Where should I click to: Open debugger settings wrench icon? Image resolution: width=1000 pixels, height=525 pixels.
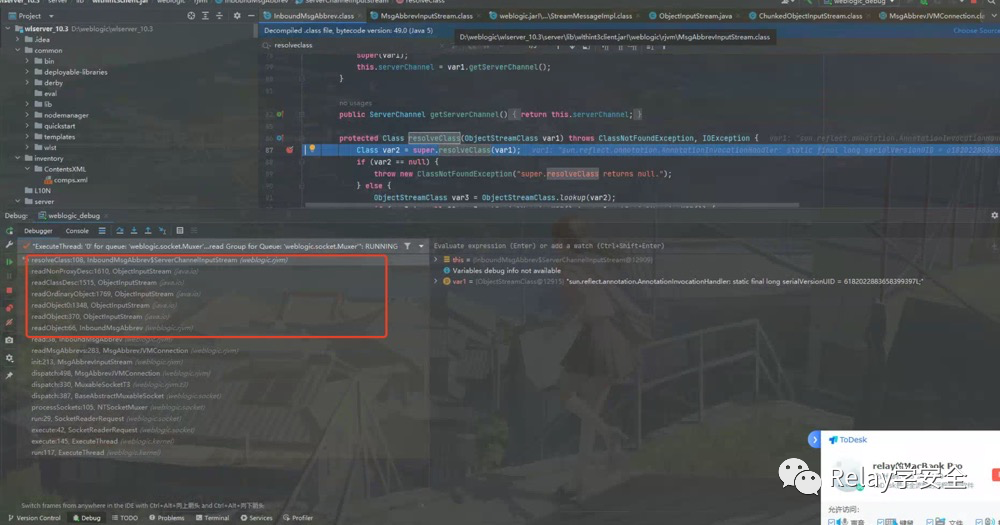(9, 245)
